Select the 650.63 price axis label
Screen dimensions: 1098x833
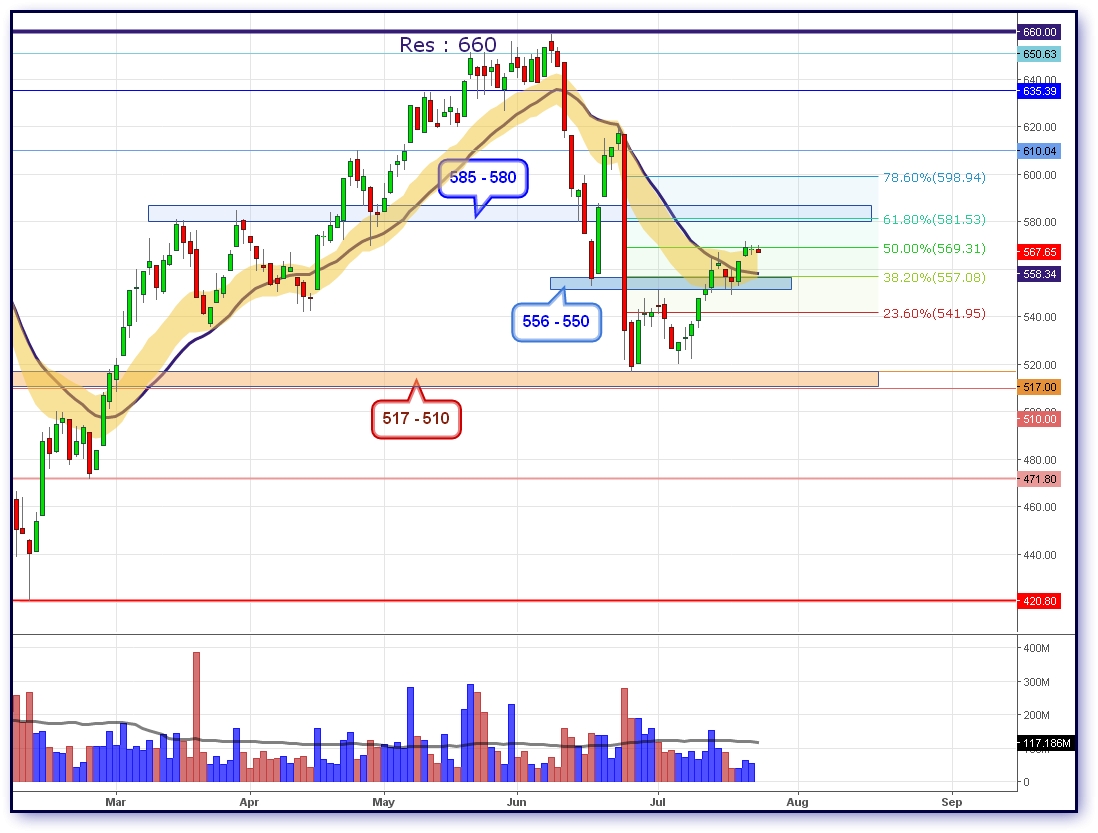1040,54
